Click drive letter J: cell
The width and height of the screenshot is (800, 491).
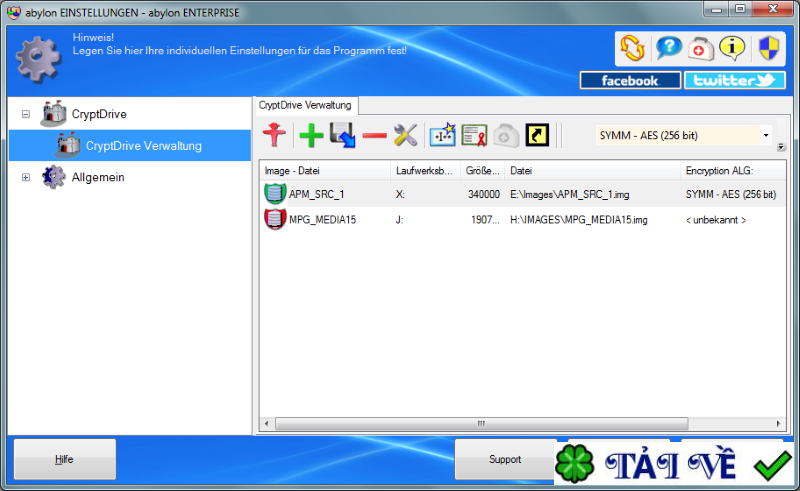(x=399, y=220)
